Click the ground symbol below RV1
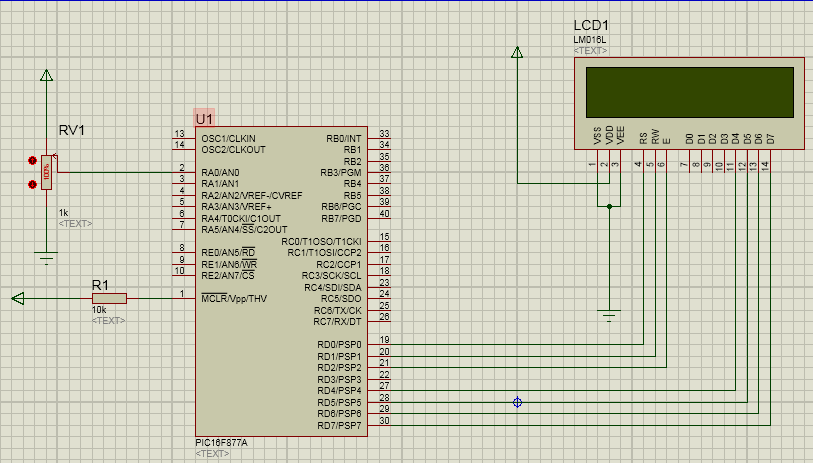The image size is (813, 463). pos(46,258)
